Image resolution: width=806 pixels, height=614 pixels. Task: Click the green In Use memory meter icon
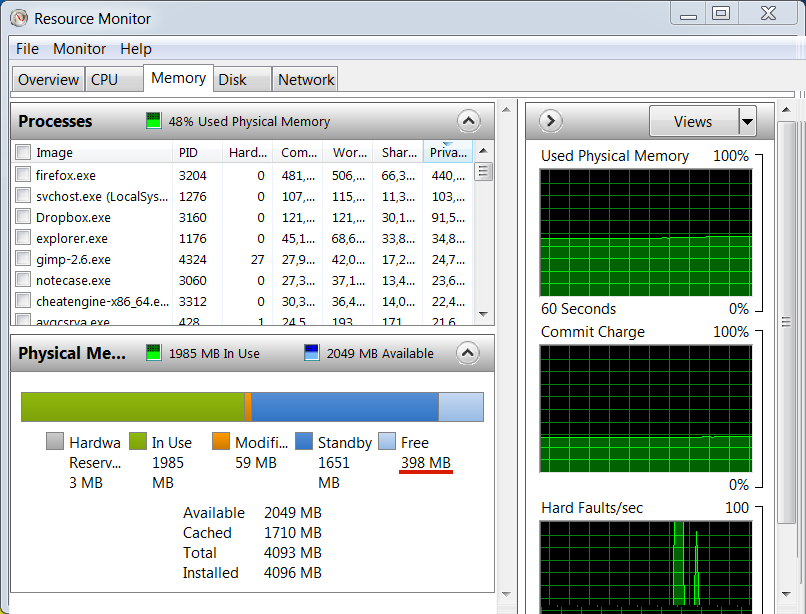[x=153, y=353]
